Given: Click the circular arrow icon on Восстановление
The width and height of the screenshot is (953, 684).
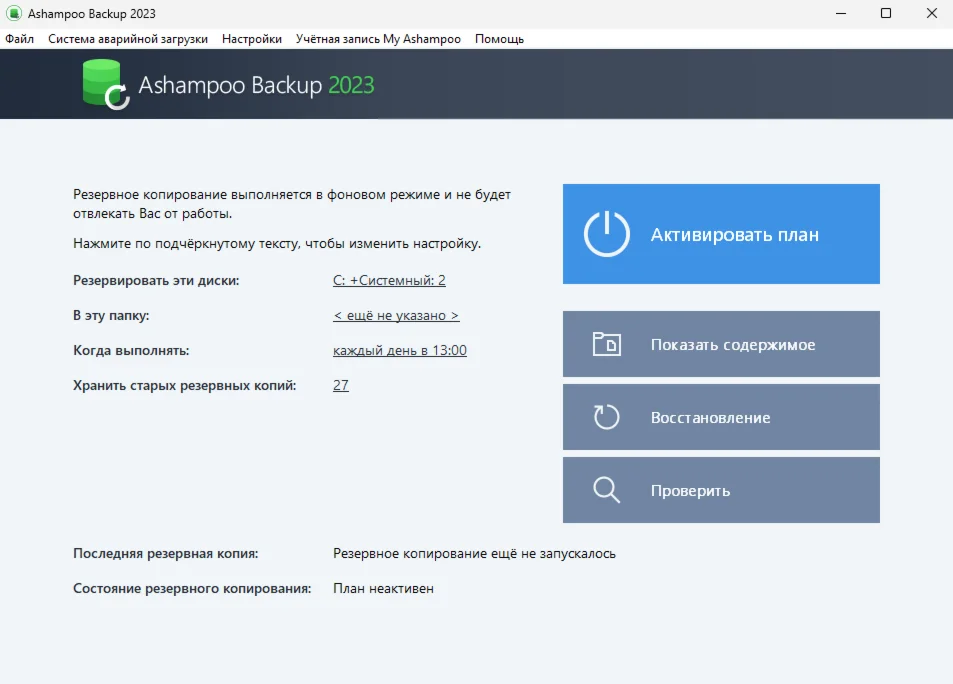Looking at the screenshot, I should point(606,417).
